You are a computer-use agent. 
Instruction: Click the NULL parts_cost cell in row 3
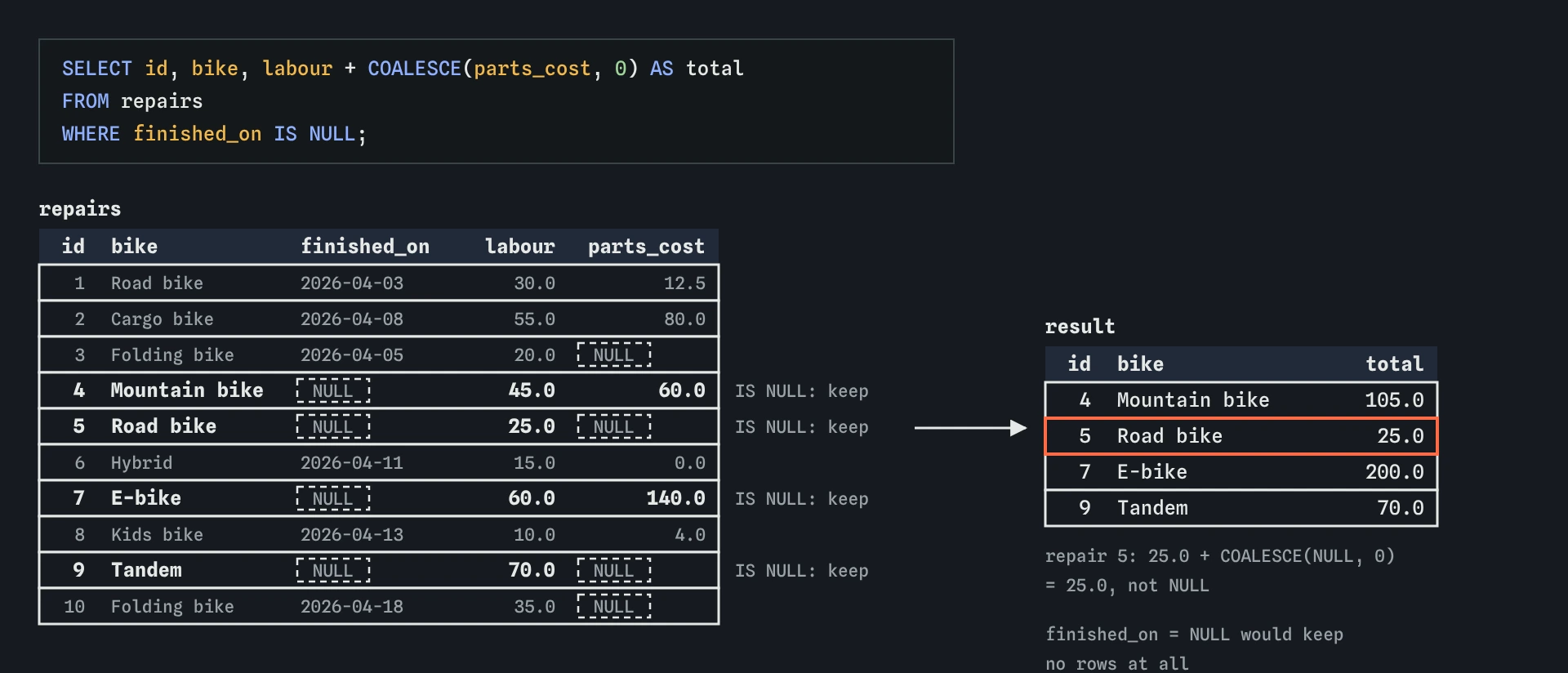click(x=614, y=355)
